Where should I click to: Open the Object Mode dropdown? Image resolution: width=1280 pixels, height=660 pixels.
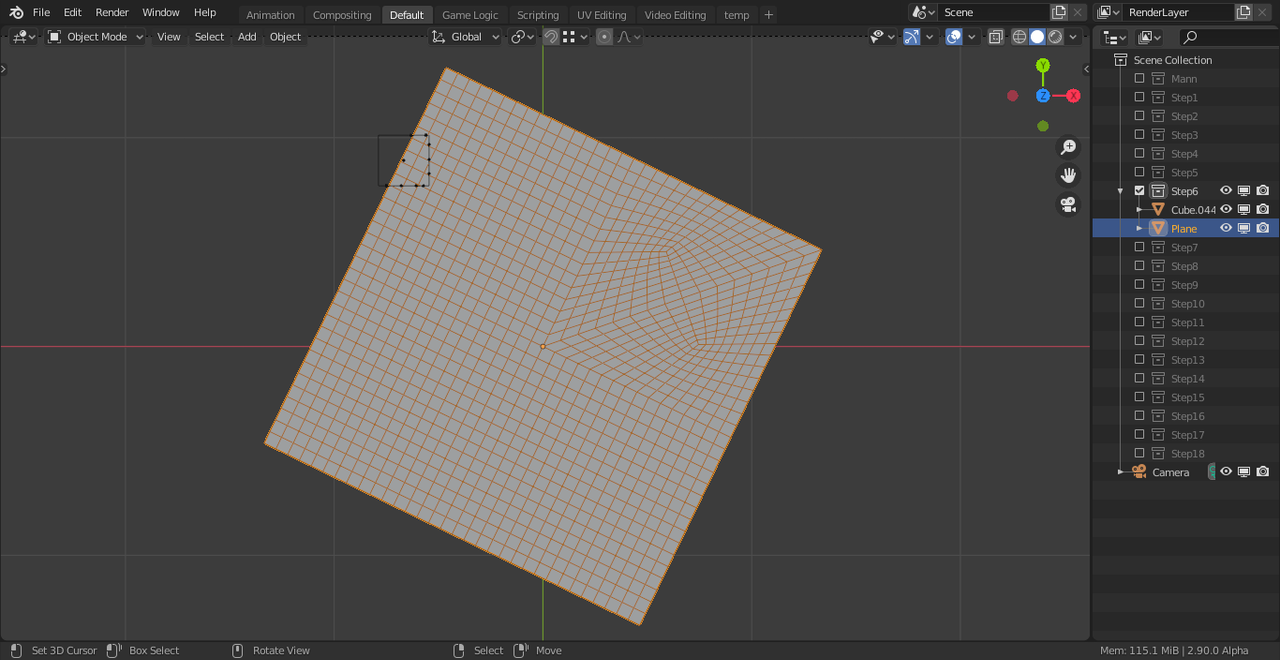point(96,37)
